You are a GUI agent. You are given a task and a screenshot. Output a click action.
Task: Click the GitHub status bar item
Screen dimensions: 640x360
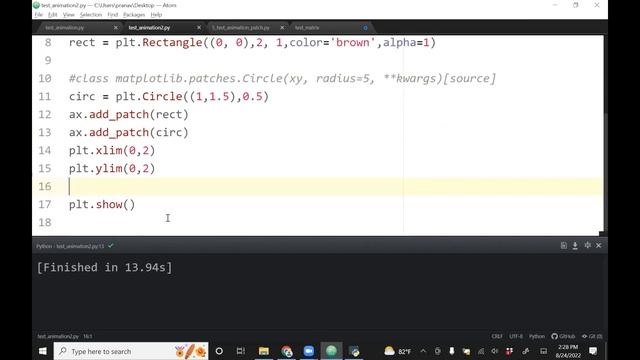pos(563,336)
